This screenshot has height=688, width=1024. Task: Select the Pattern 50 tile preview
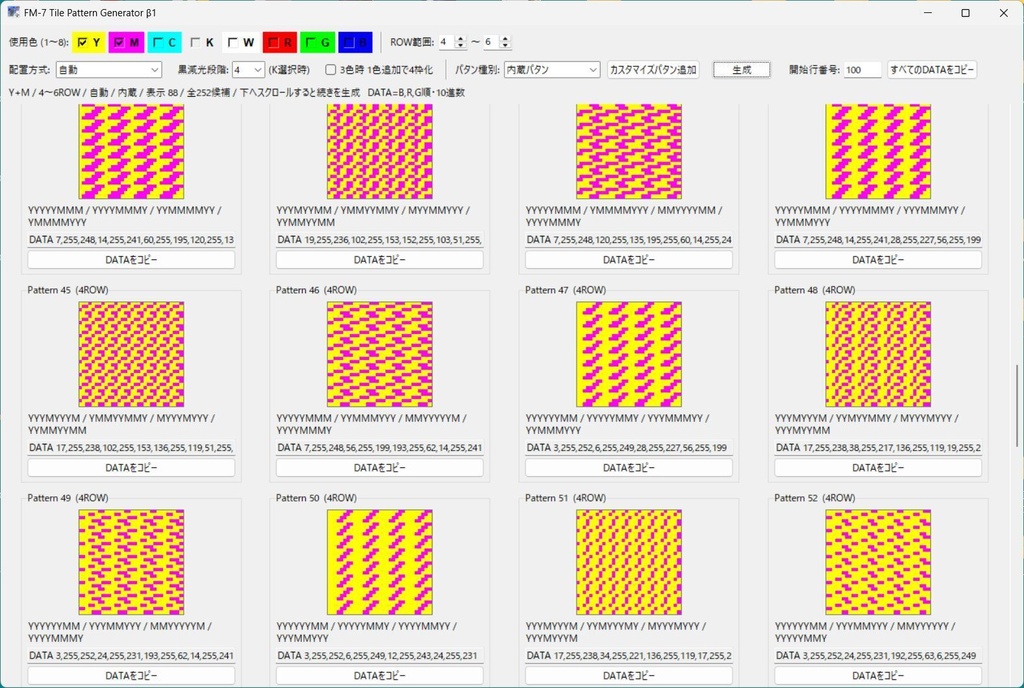pos(379,562)
